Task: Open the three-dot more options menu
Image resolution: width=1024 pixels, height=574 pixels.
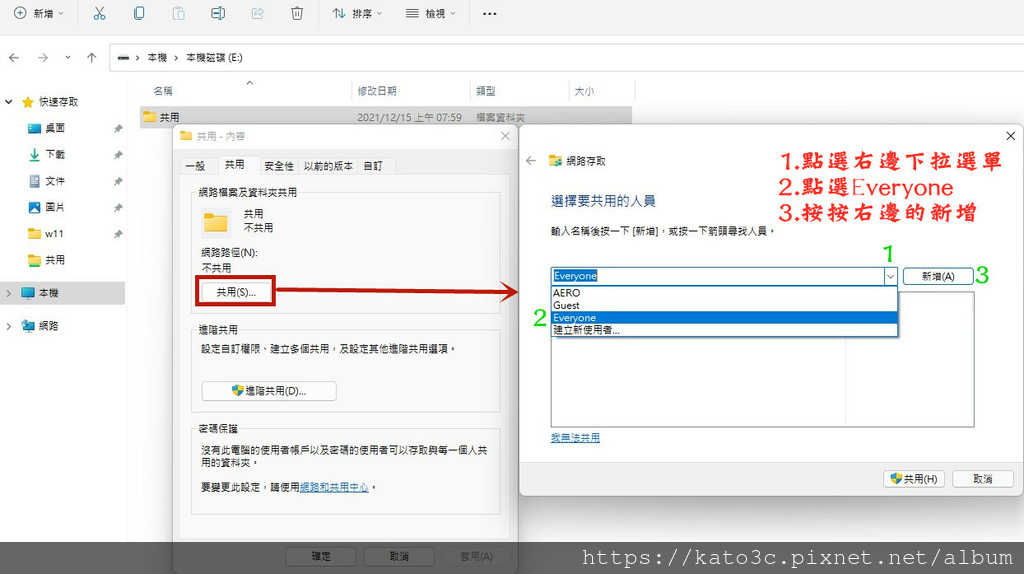Action: pos(489,13)
